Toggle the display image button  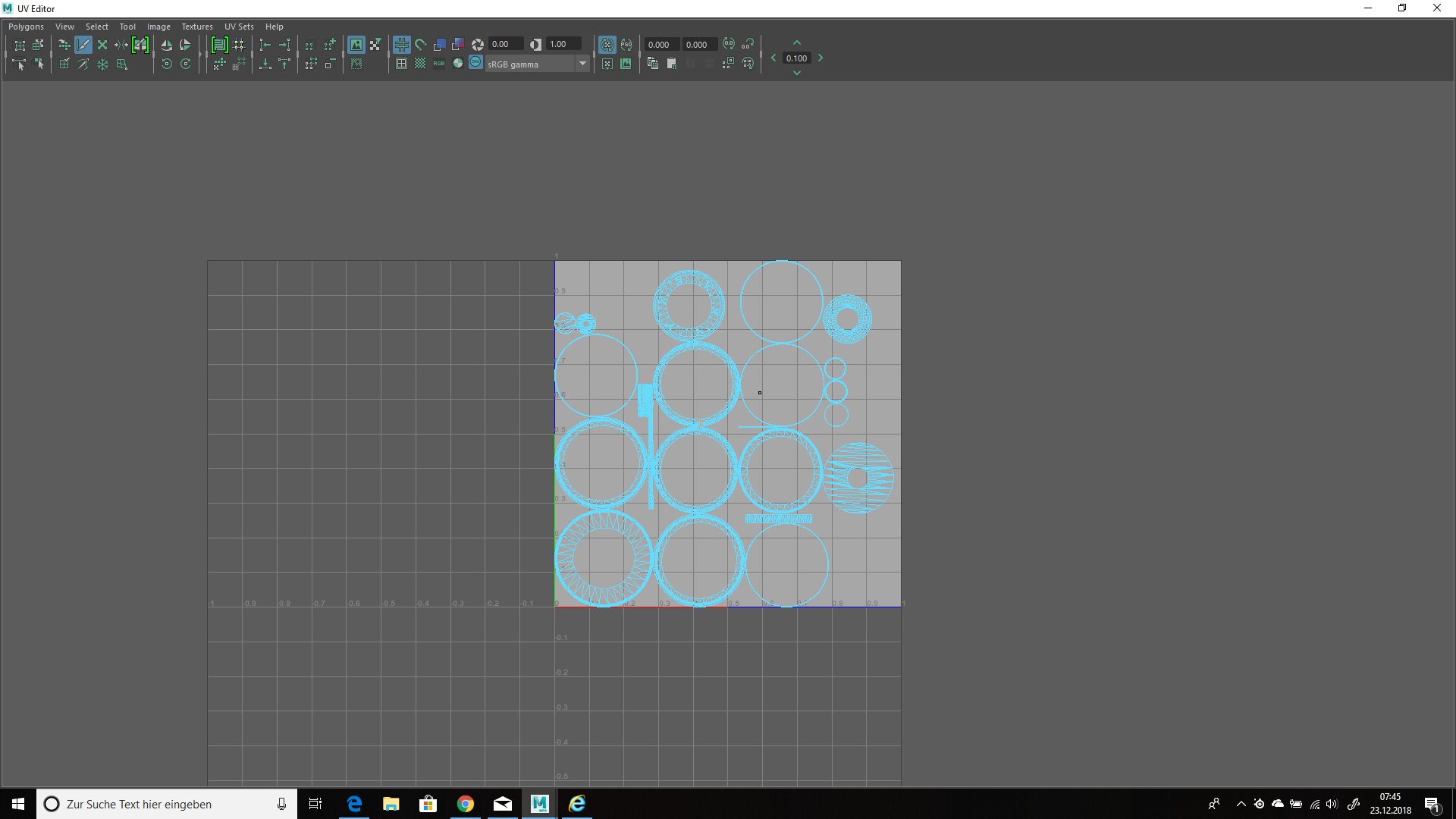click(x=356, y=45)
